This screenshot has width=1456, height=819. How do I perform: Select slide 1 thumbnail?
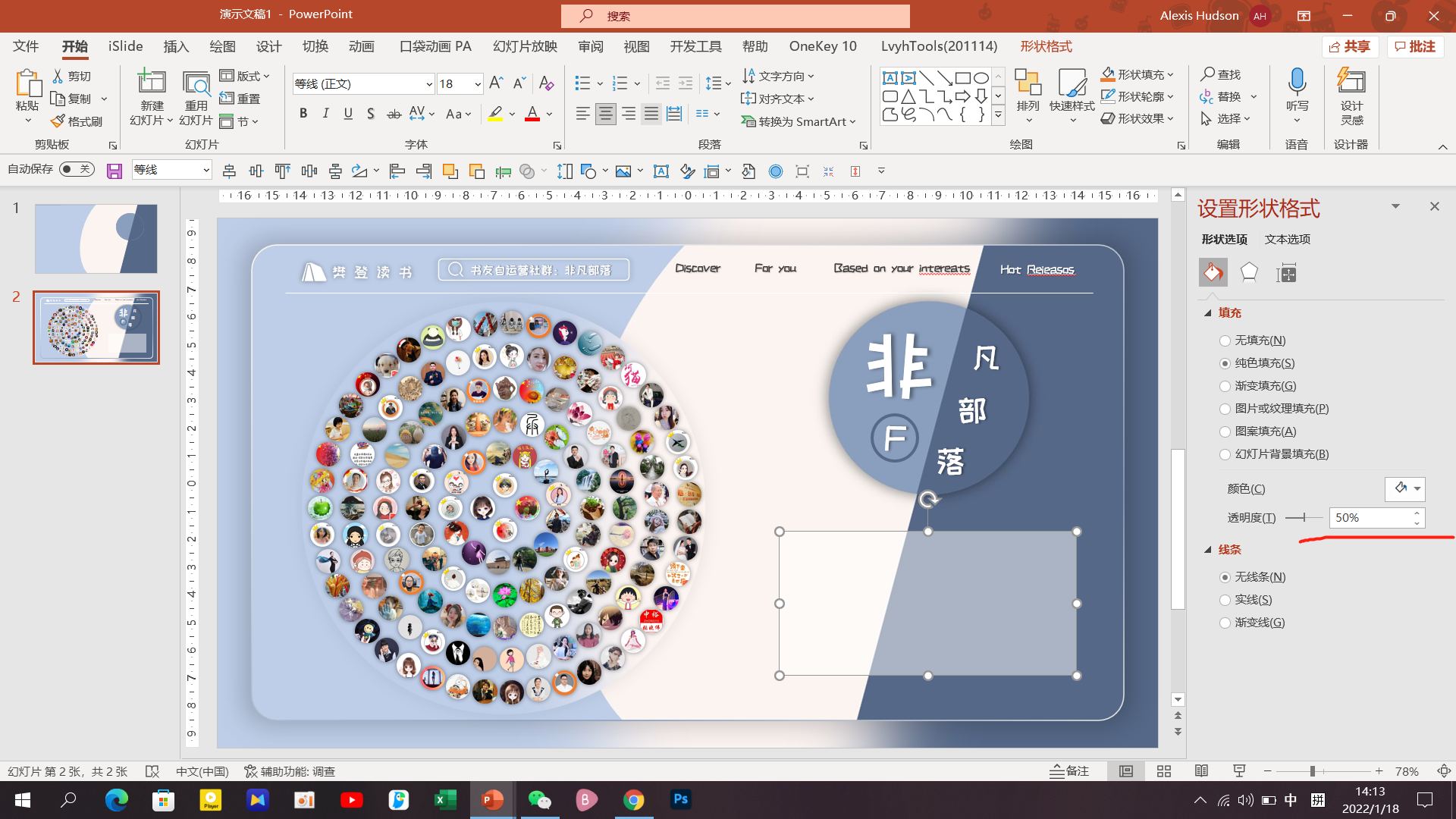(x=96, y=239)
